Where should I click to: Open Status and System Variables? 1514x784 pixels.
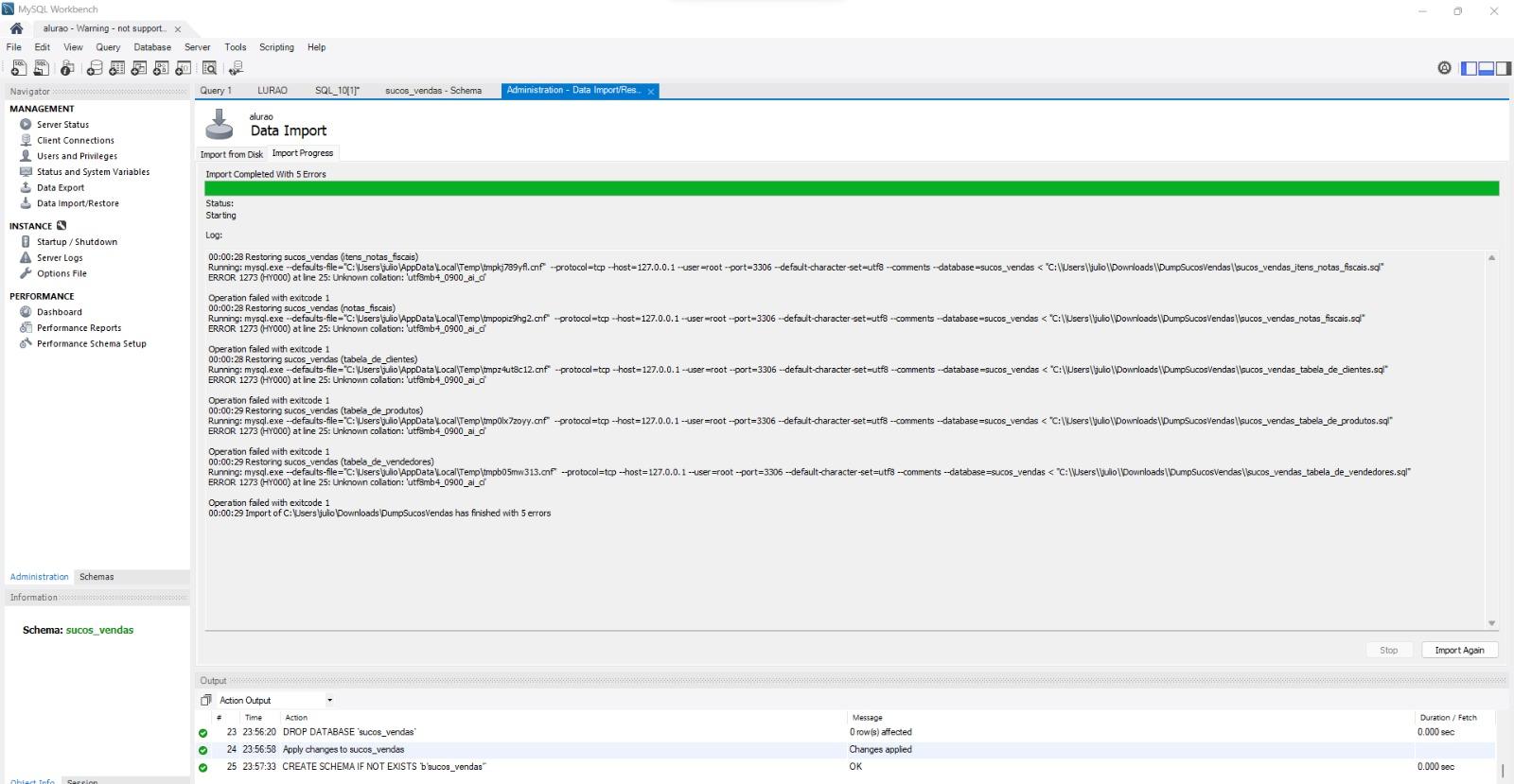point(93,172)
